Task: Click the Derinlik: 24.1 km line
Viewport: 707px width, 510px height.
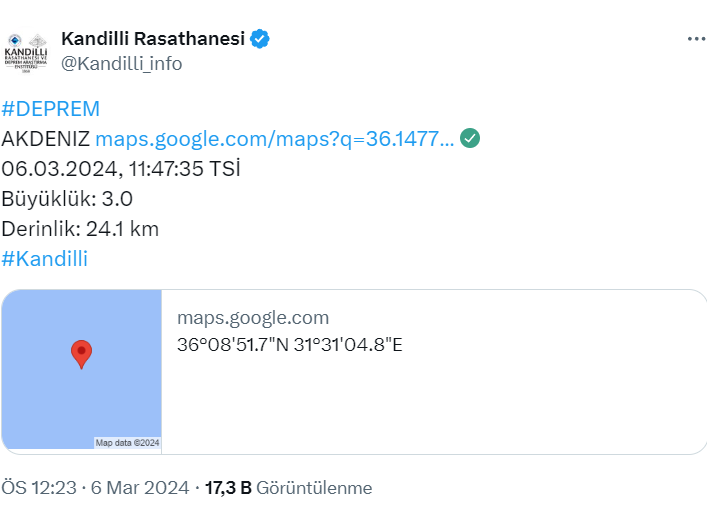Action: tap(80, 228)
